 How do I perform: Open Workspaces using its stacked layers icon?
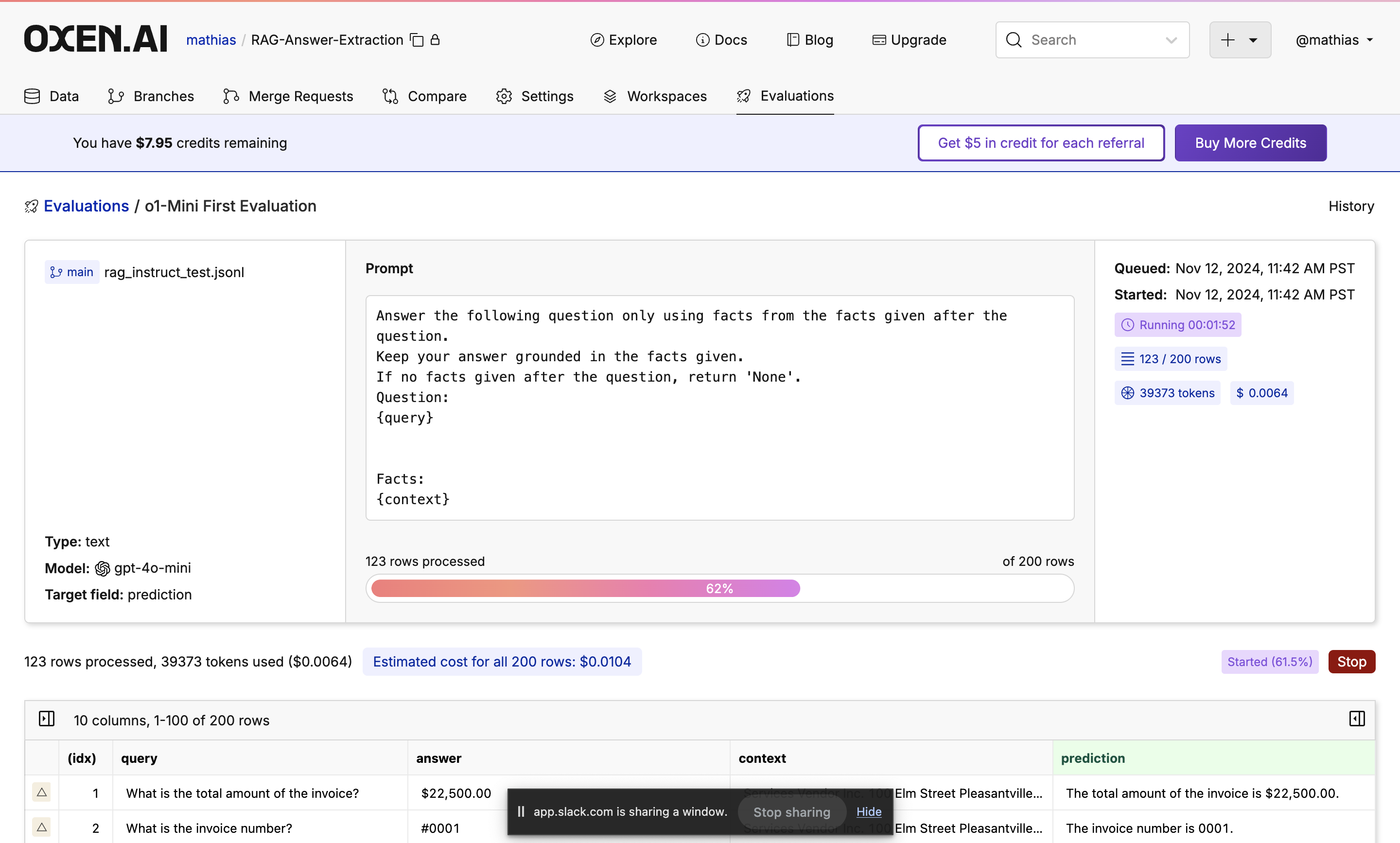pos(611,96)
